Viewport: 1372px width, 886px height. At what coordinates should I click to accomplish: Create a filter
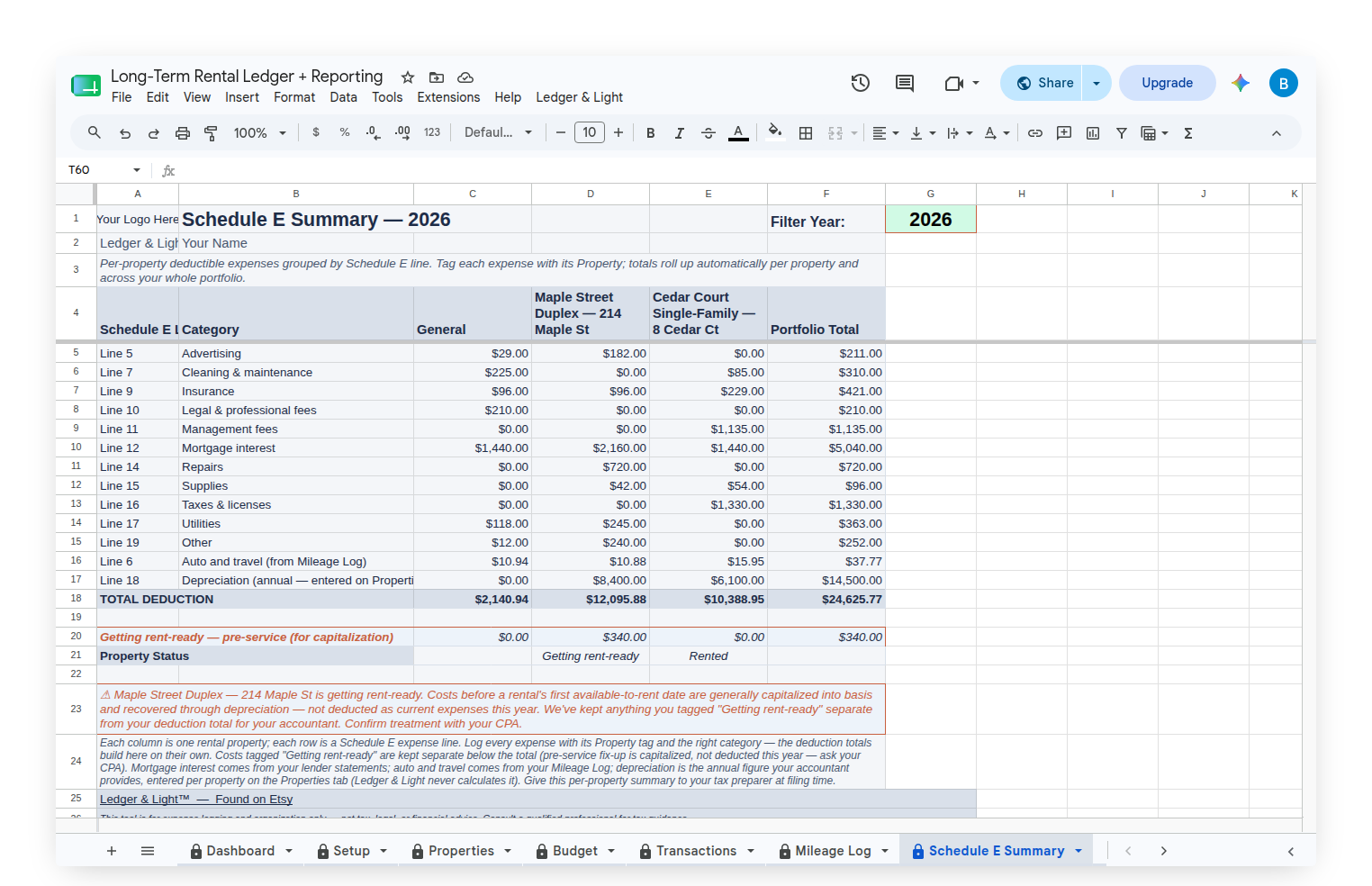1122,133
